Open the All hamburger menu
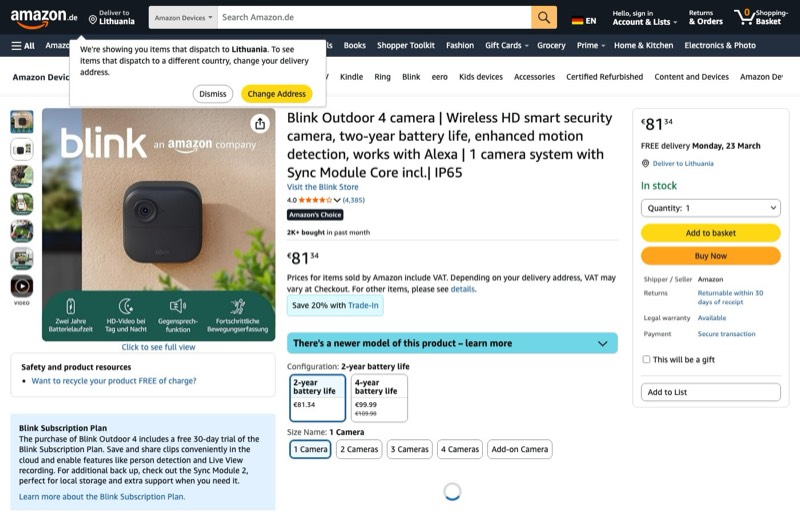The width and height of the screenshot is (800, 514). [x=23, y=45]
